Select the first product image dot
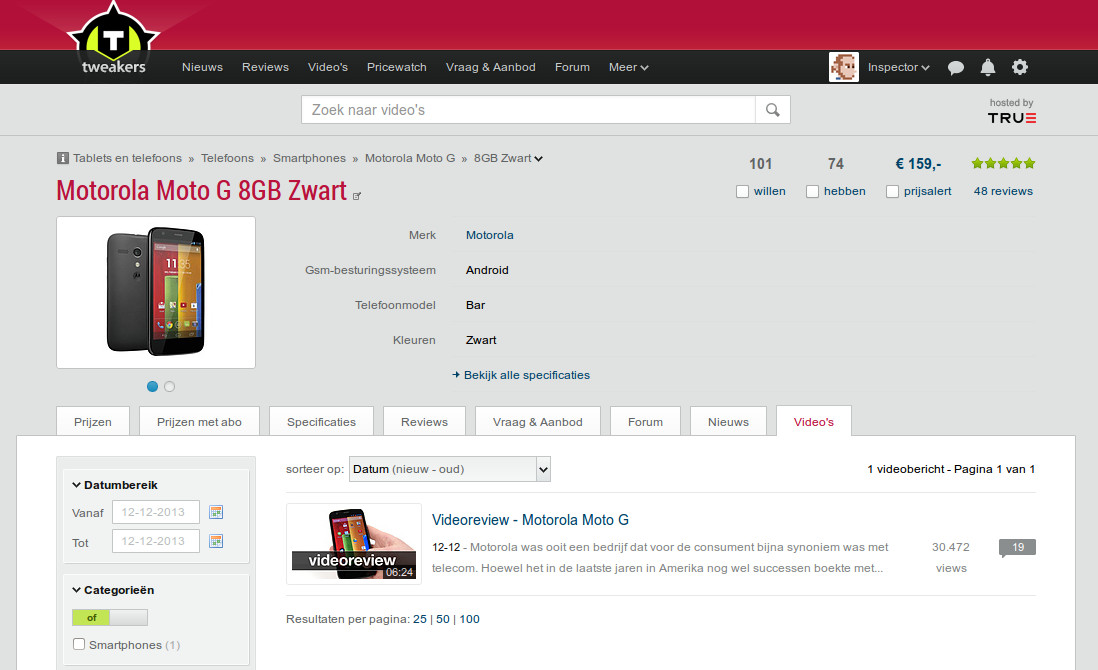This screenshot has height=670, width=1098. [x=153, y=386]
